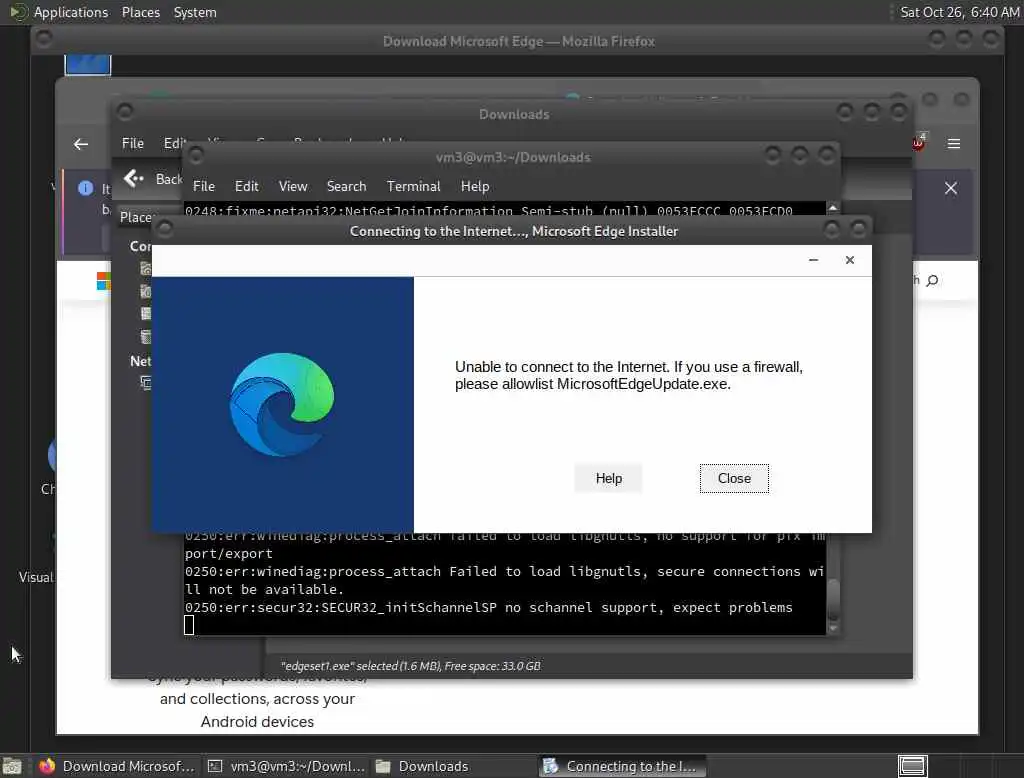Screen dimensions: 1024x778
Task: Open the Terminal window's Edit menu
Action: pos(246,186)
